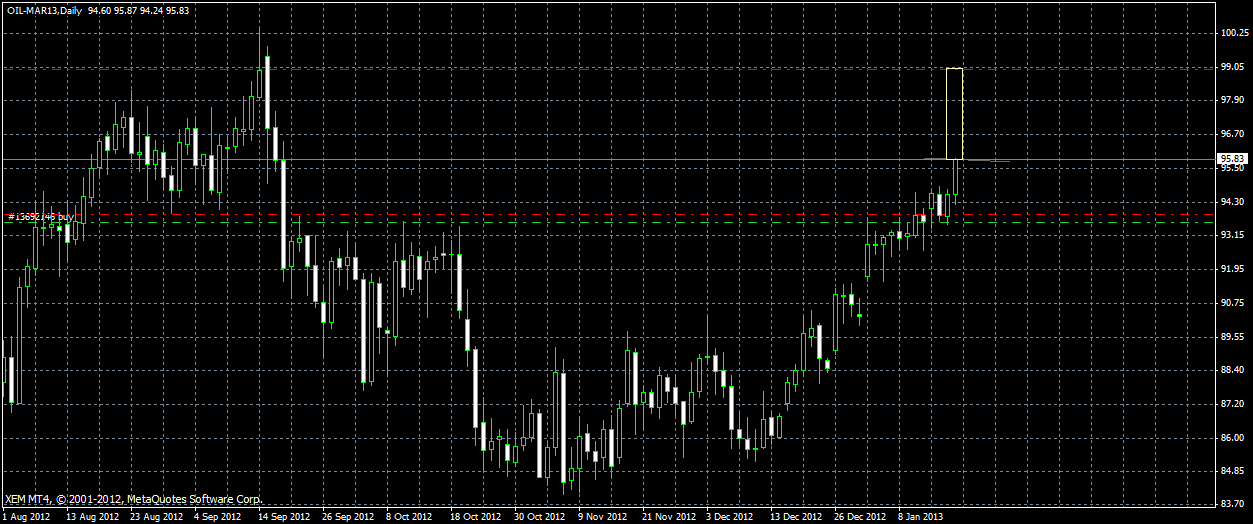Click the 94.30 price axis label
The height and width of the screenshot is (524, 1253).
[x=1232, y=202]
